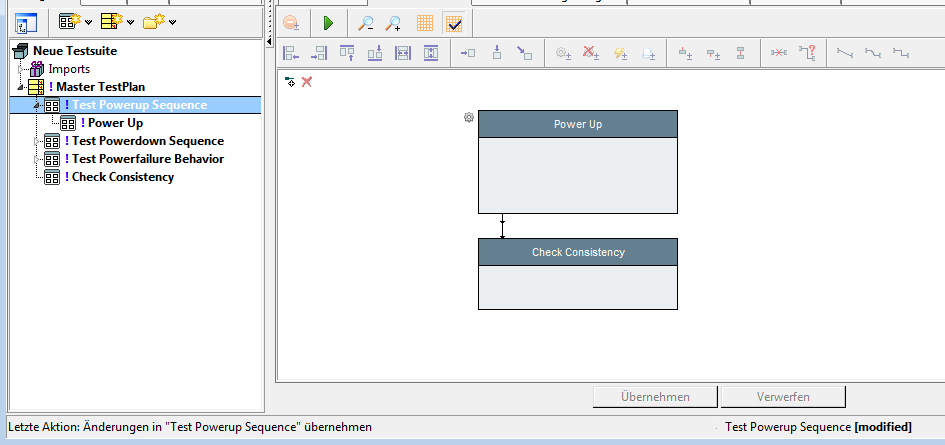Open the new folder dropdown arrow
The height and width of the screenshot is (445, 945).
point(173,22)
